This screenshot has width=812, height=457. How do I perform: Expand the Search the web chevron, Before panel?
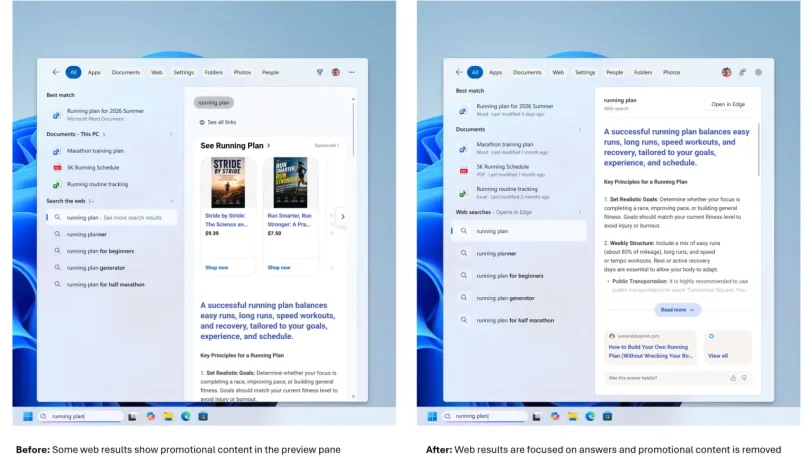click(x=171, y=201)
